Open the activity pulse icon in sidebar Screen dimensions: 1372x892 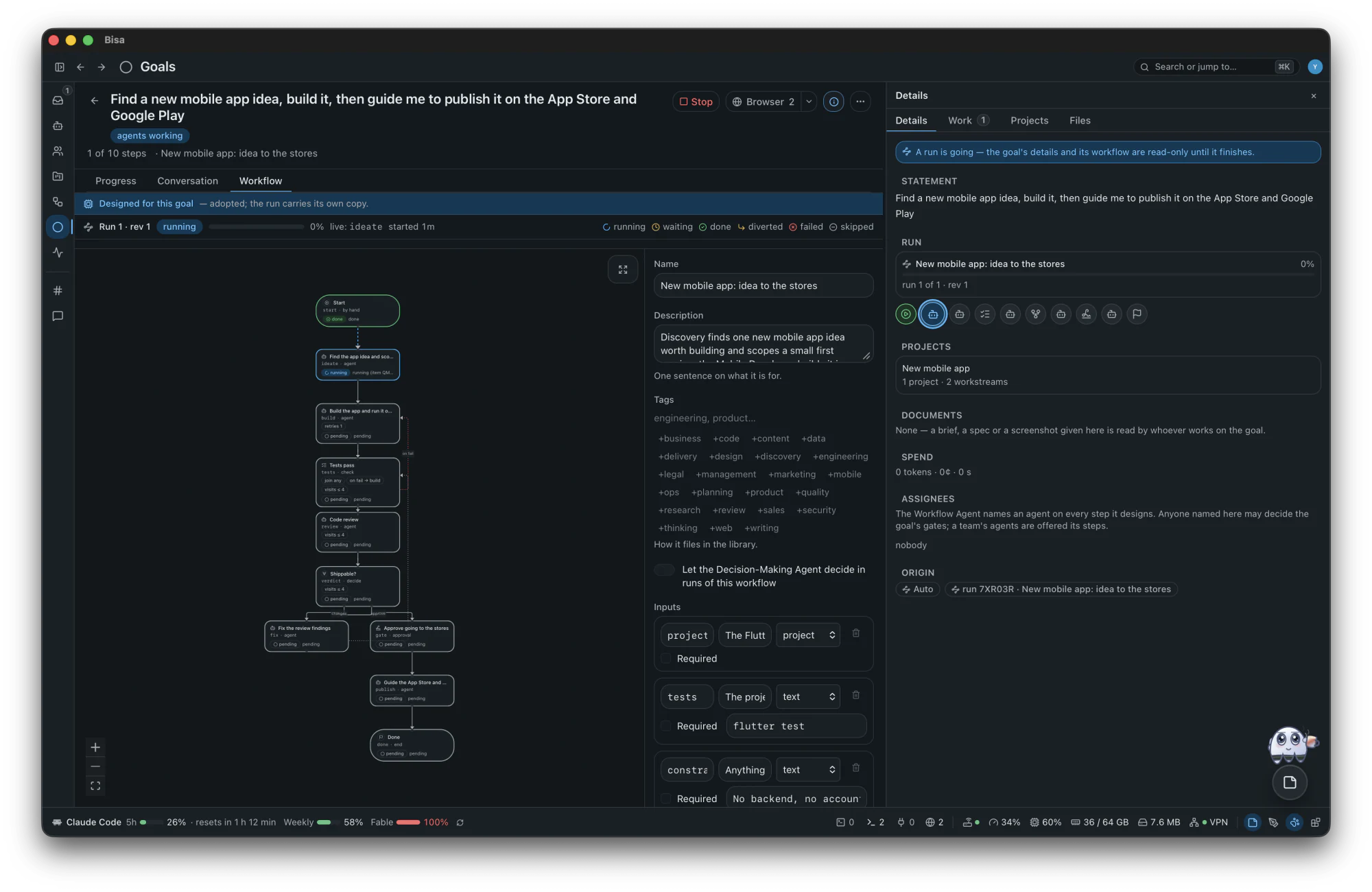pos(58,253)
